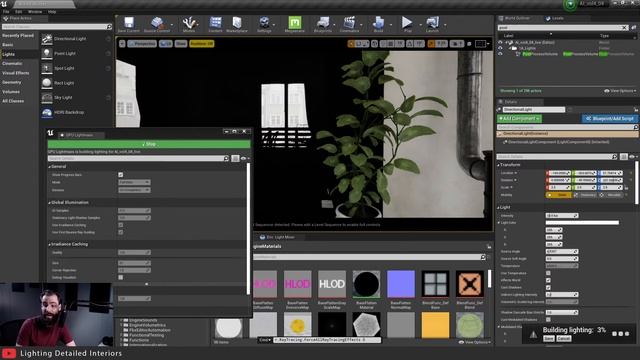640x360 pixels.
Task: Open the Add Component dropdown
Action: click(x=519, y=119)
